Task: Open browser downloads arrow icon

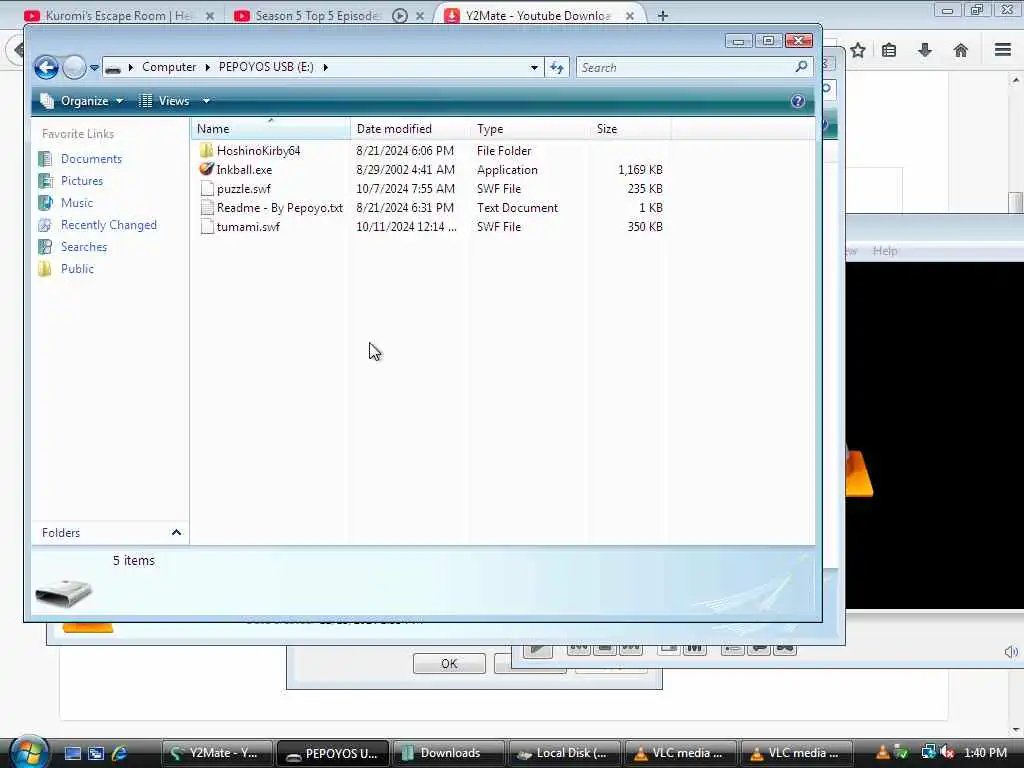Action: coord(925,50)
